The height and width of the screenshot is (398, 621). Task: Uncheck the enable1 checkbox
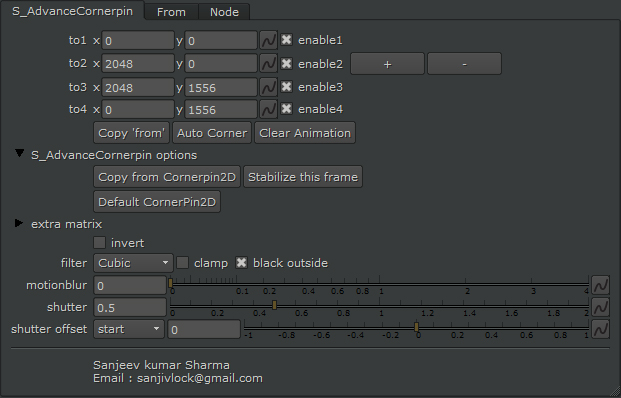pos(286,40)
